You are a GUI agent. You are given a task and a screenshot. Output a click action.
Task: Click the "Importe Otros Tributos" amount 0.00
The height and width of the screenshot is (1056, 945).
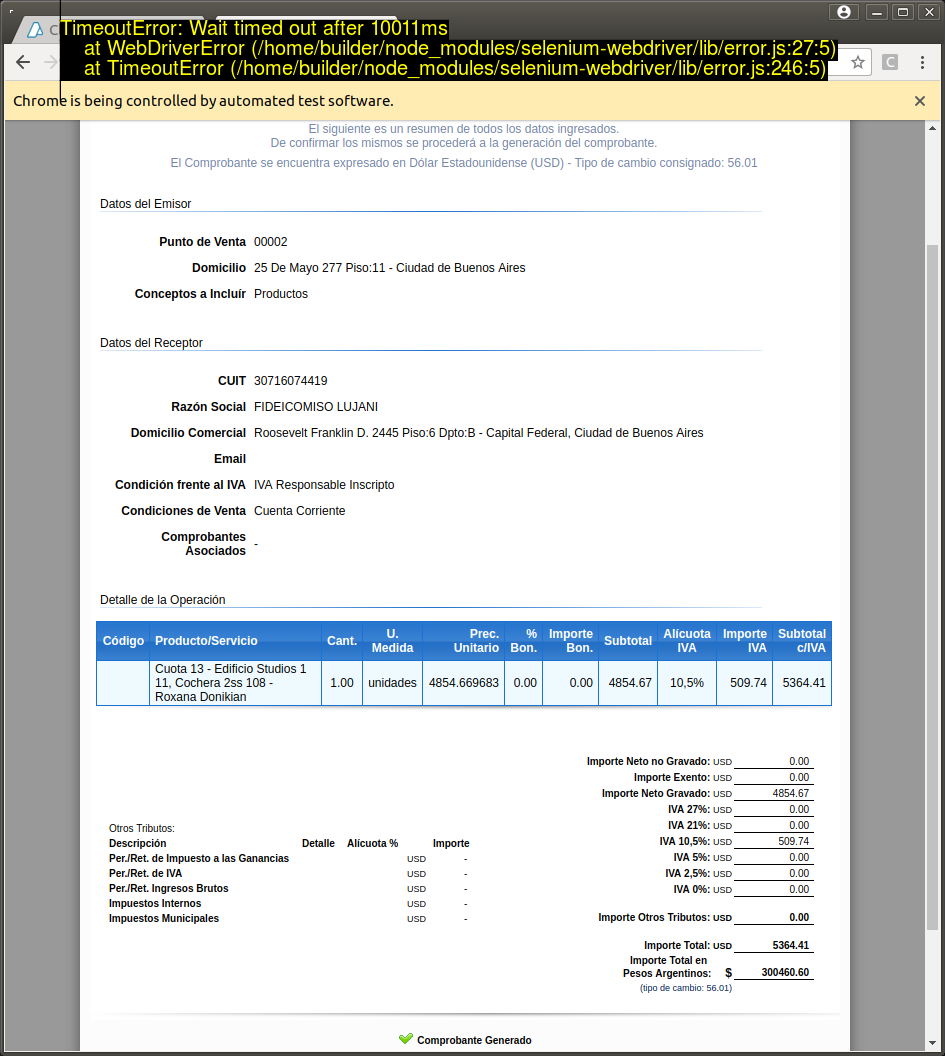(x=799, y=917)
